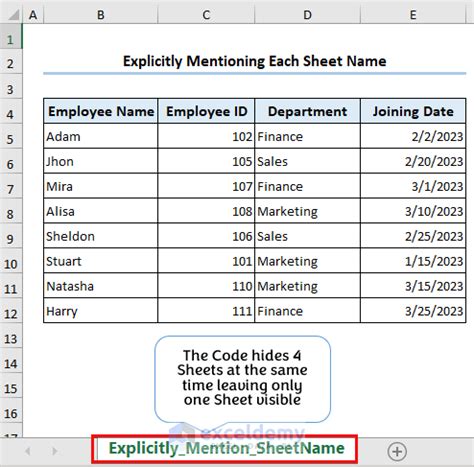Image resolution: width=474 pixels, height=467 pixels.
Task: Add a new sheet with plus icon
Action: (x=397, y=451)
